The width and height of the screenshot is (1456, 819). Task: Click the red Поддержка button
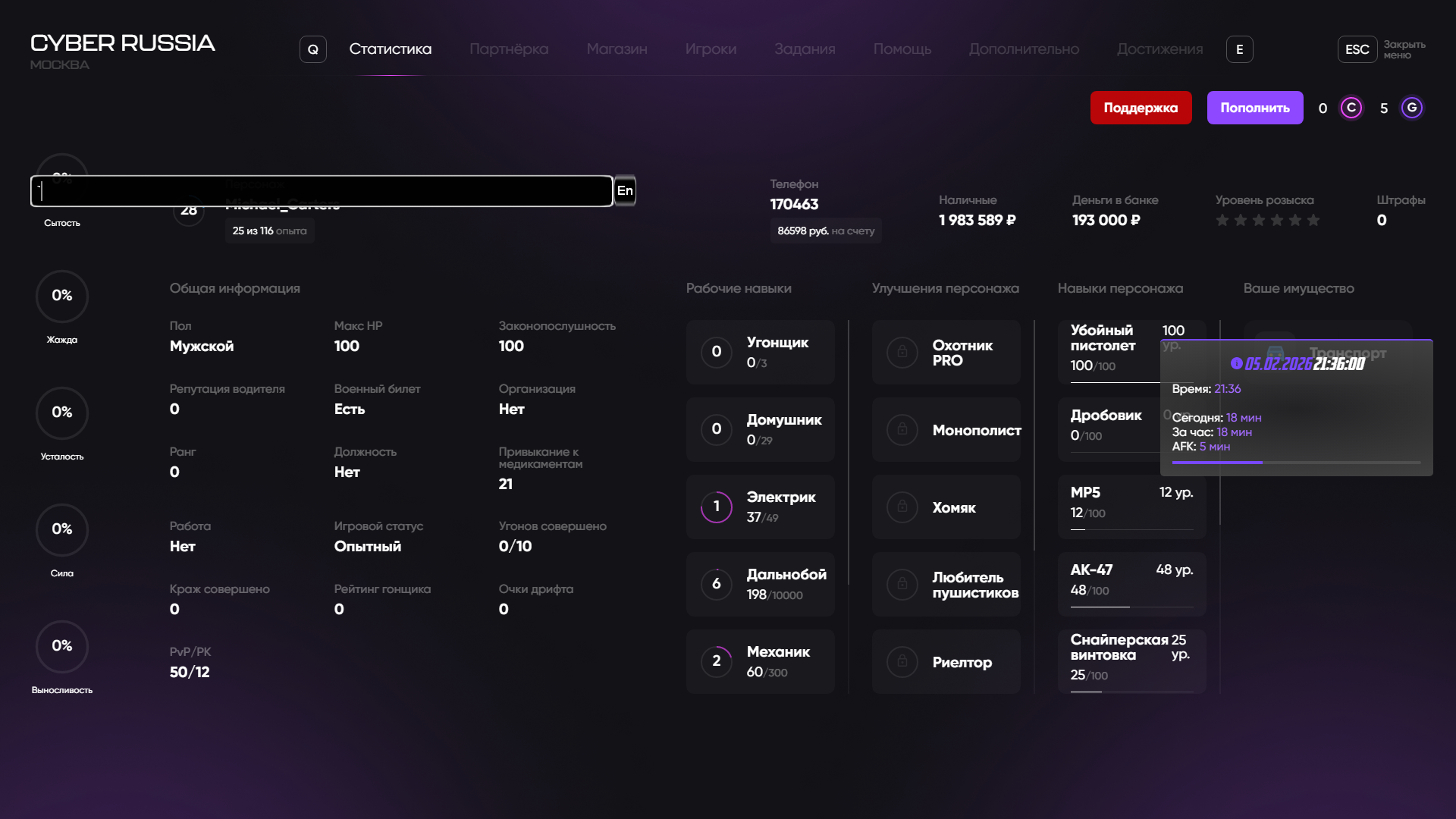[1141, 108]
